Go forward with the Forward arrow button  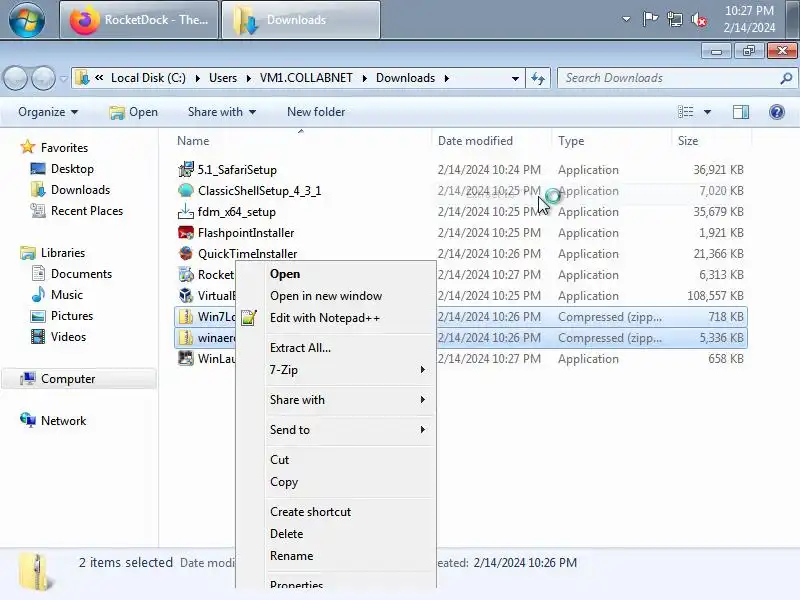coord(43,79)
